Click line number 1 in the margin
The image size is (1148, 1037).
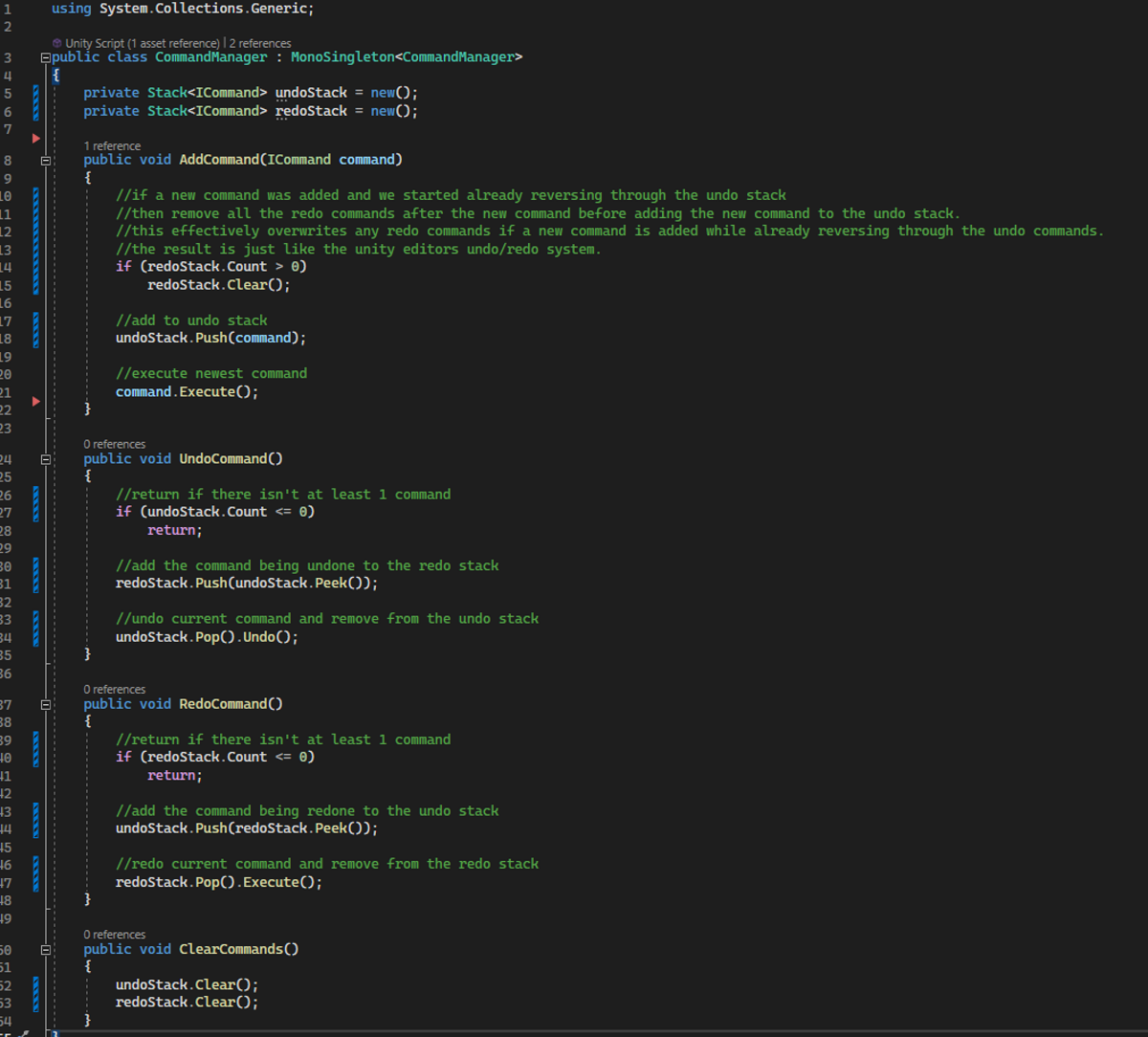(x=7, y=9)
